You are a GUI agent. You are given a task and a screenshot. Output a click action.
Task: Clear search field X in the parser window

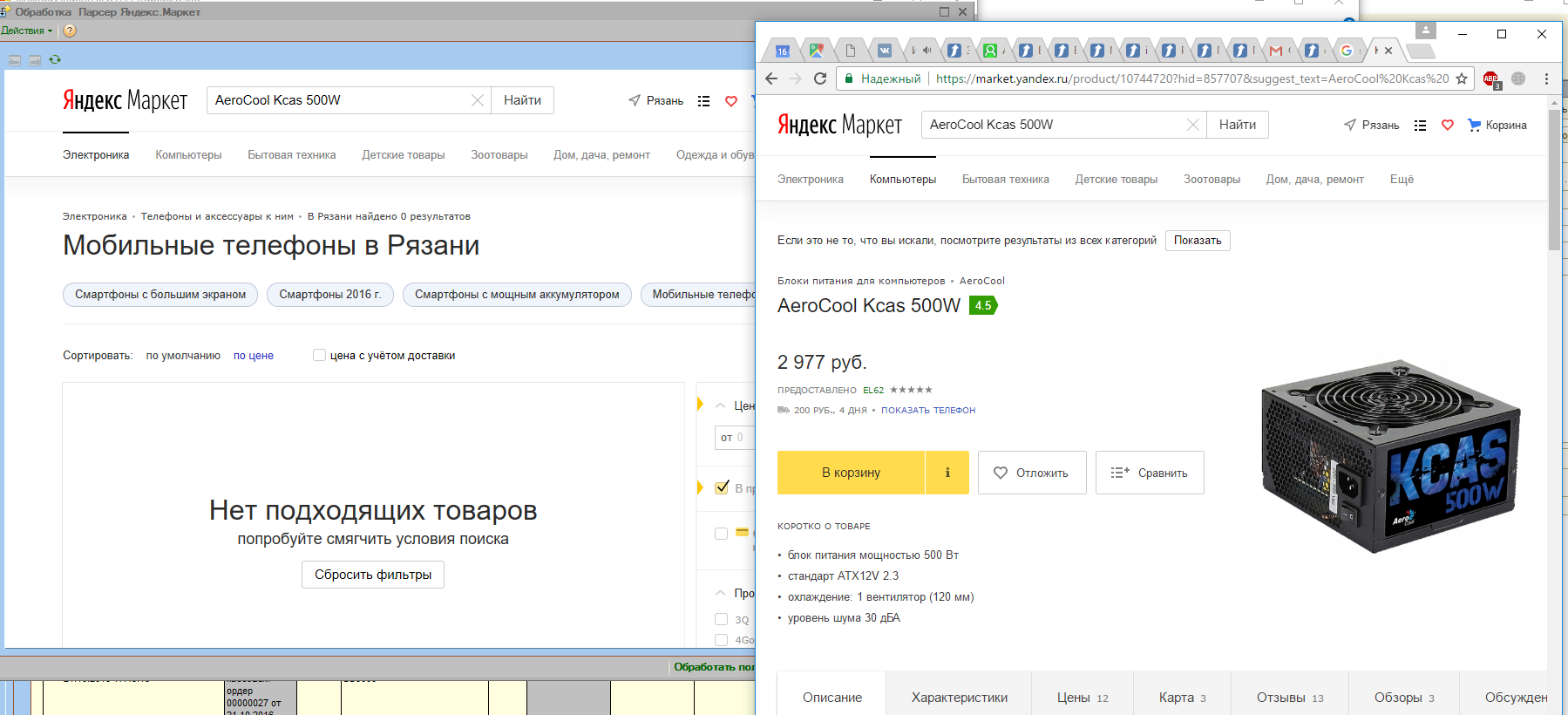click(477, 100)
